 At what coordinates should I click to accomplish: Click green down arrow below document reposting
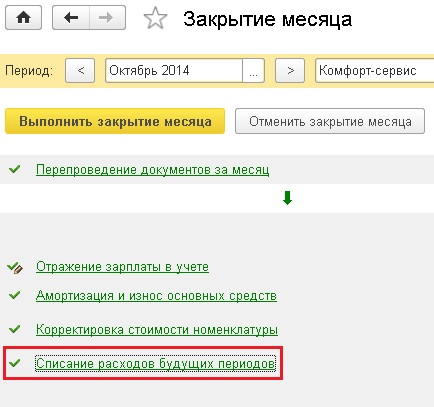point(287,198)
